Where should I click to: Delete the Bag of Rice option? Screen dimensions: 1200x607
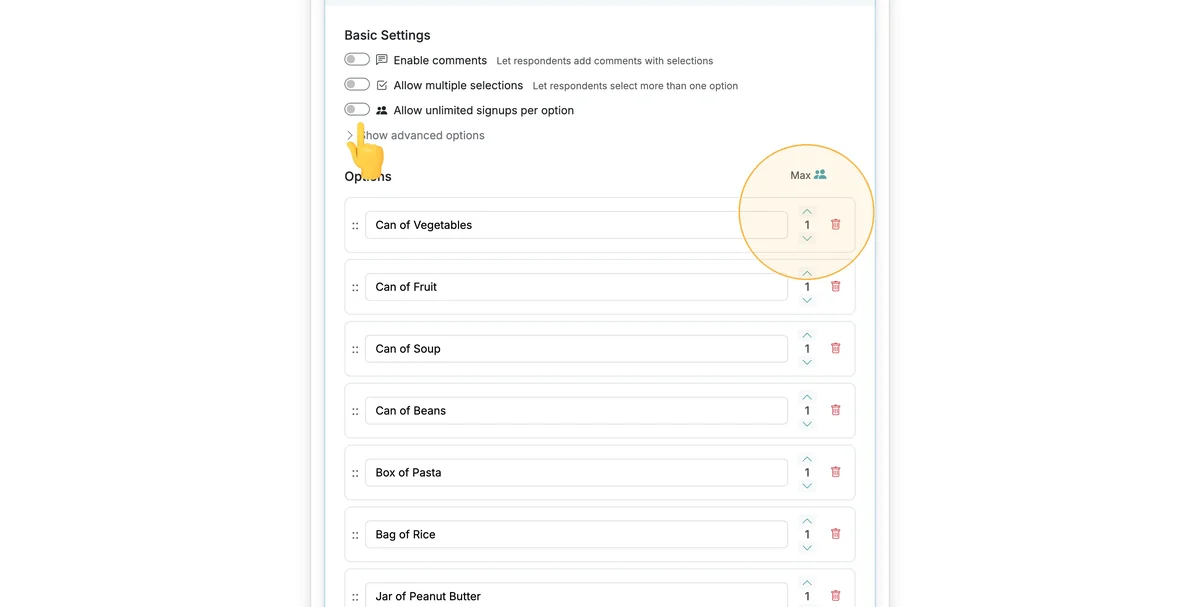coord(836,534)
